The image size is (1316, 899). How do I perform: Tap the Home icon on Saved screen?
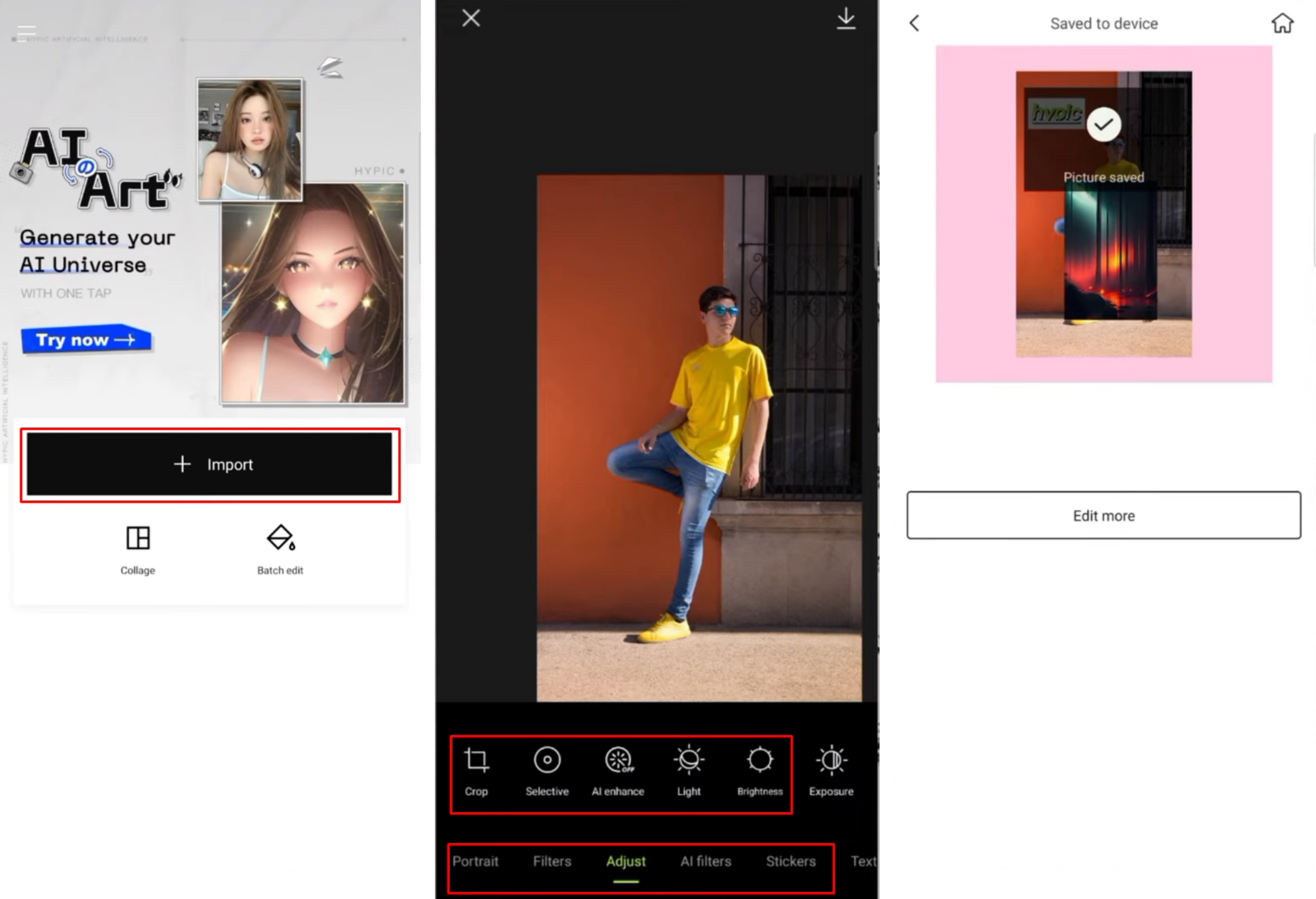point(1282,23)
